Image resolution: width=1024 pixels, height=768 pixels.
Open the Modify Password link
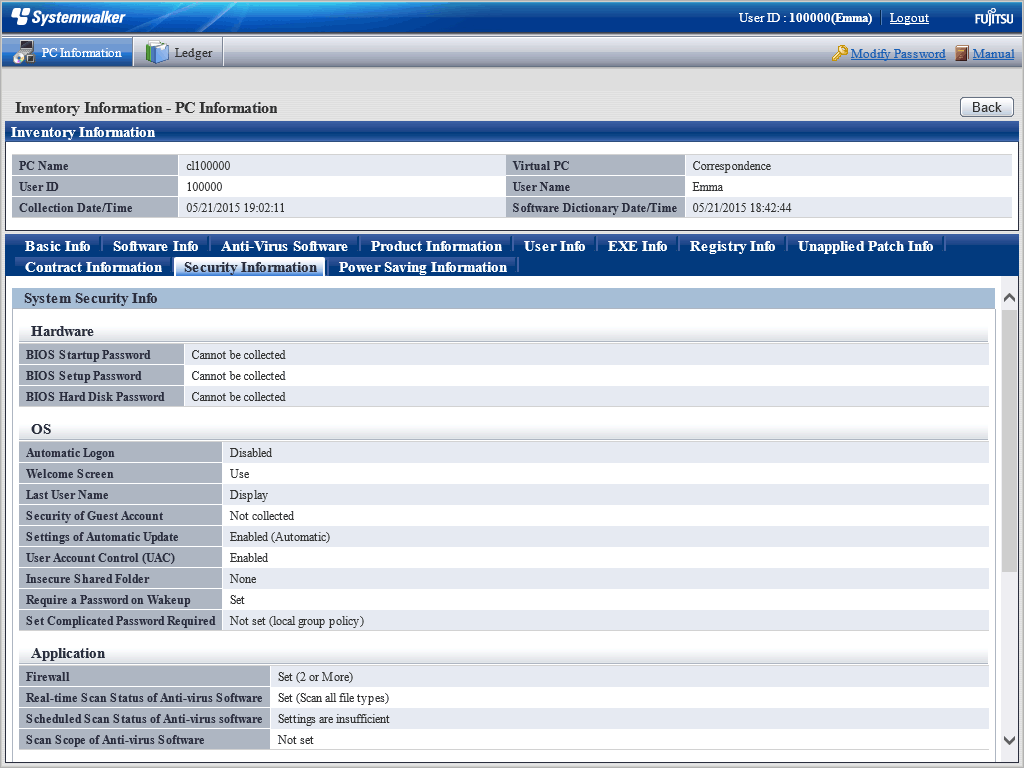pos(898,54)
